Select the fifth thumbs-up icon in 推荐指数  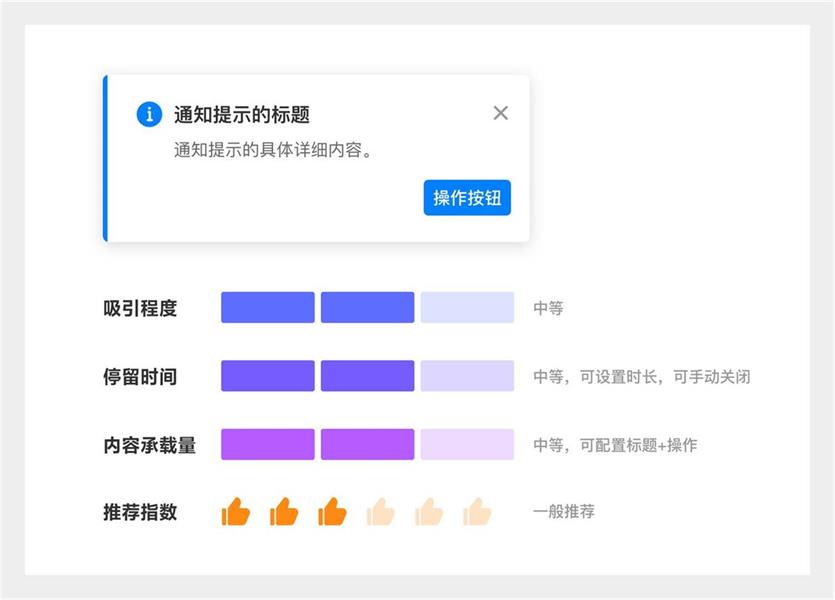tap(429, 512)
